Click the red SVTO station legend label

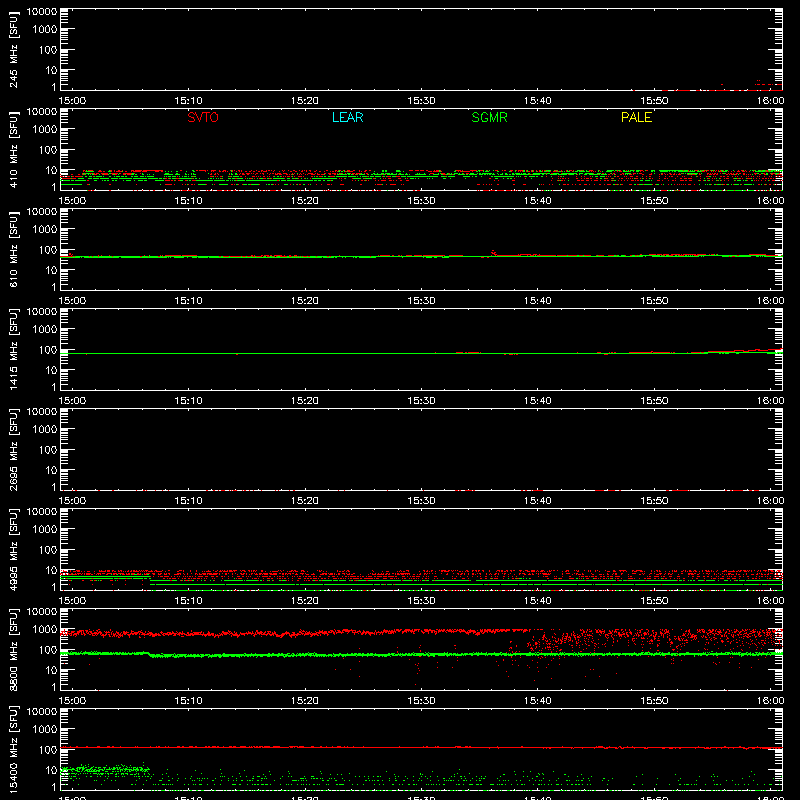point(203,117)
